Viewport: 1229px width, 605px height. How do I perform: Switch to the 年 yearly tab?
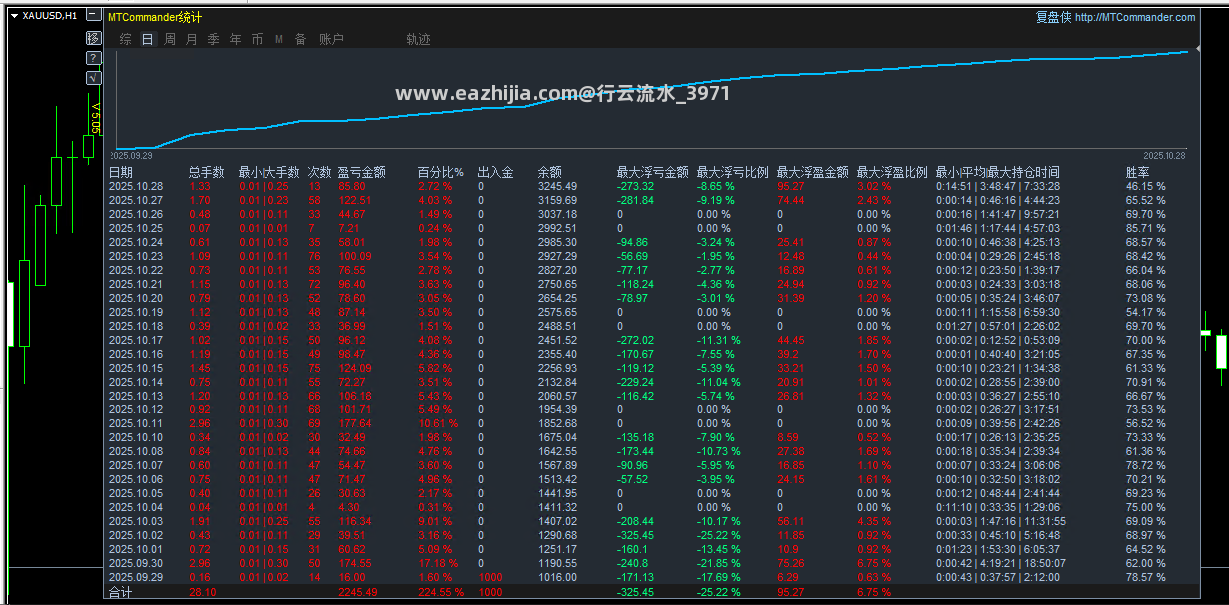pos(236,39)
